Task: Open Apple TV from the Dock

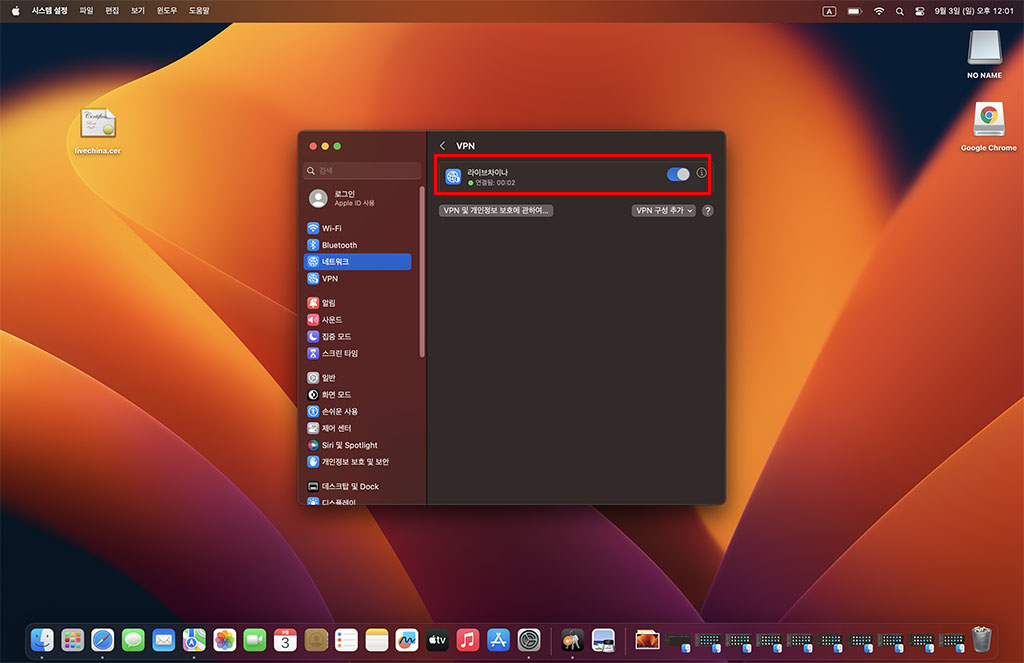Action: [438, 640]
